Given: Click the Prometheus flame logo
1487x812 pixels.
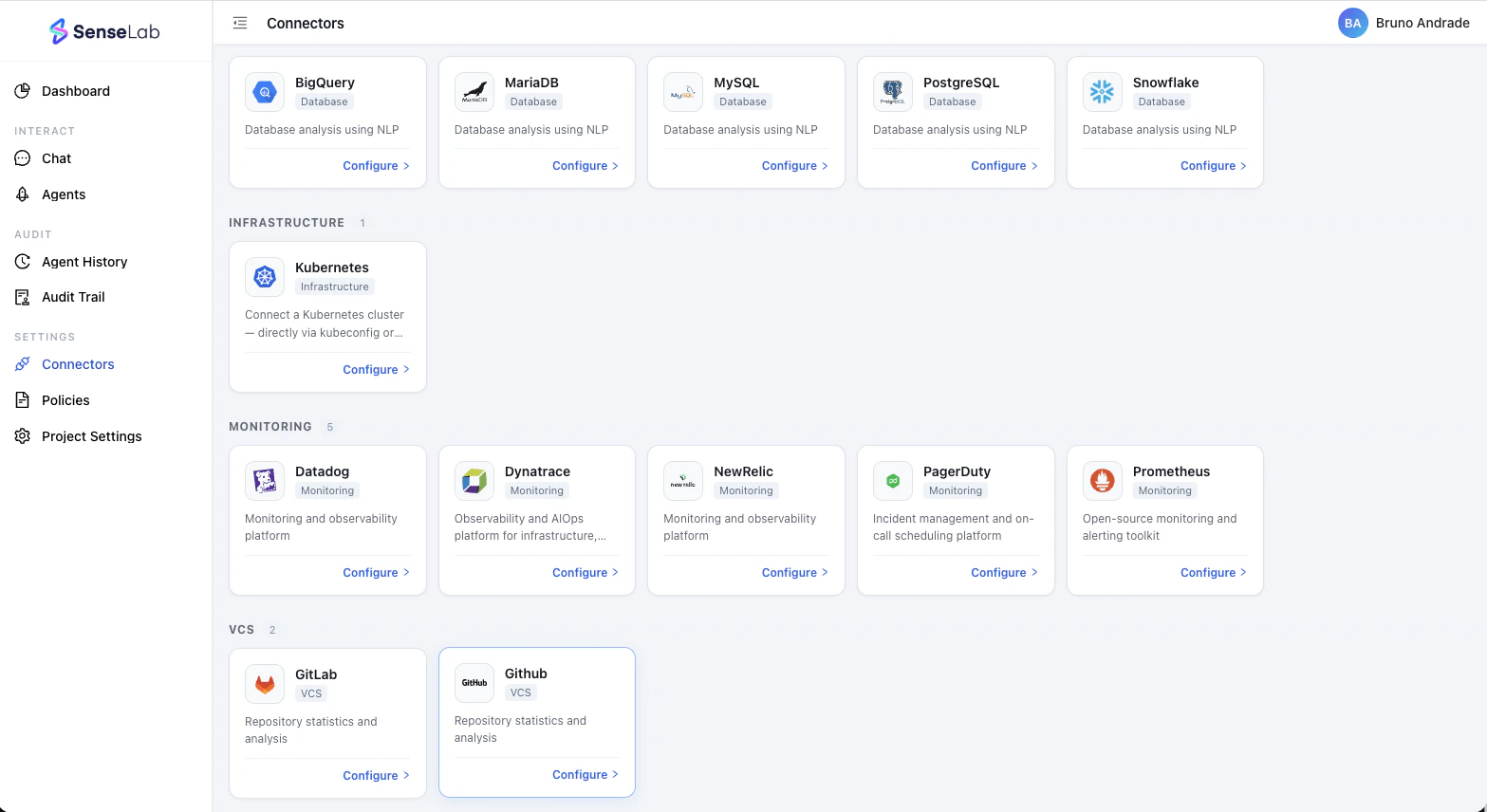Looking at the screenshot, I should 1103,481.
